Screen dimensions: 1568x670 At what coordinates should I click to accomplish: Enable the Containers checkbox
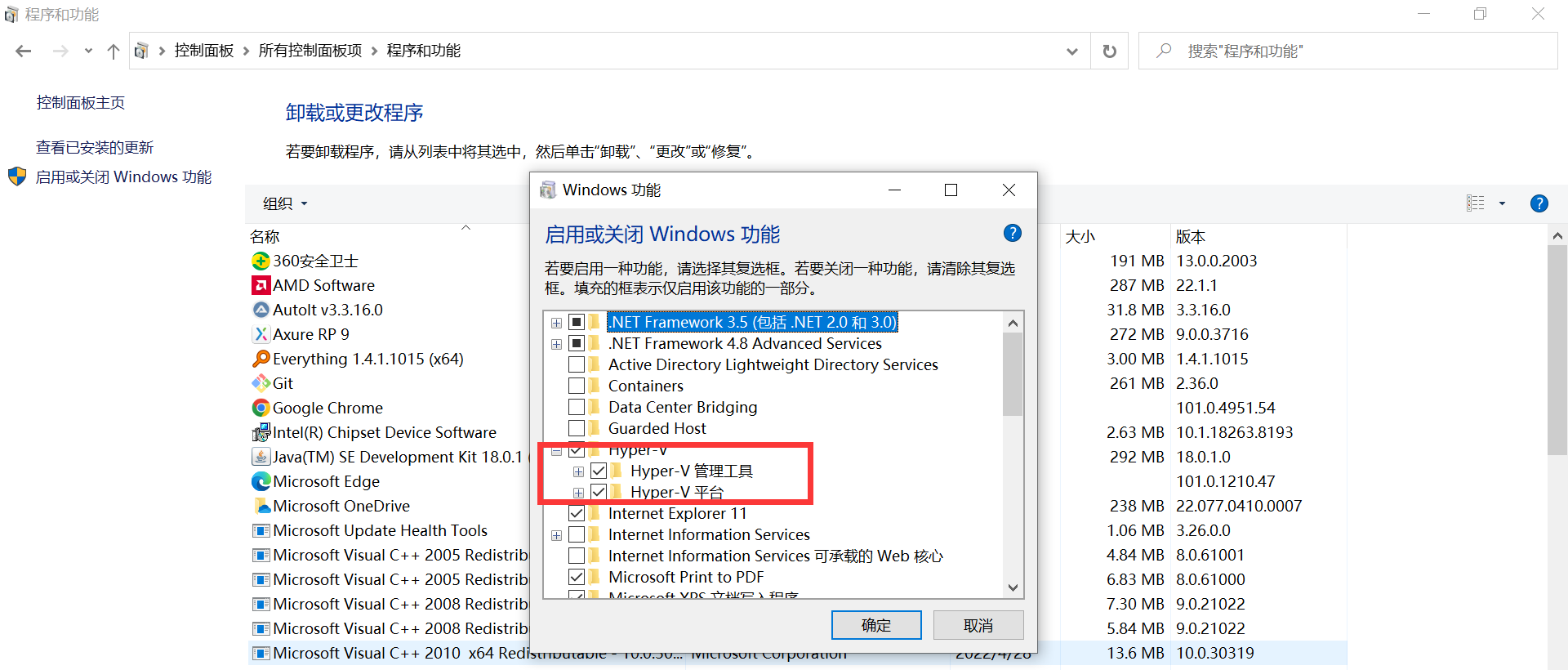click(x=577, y=386)
